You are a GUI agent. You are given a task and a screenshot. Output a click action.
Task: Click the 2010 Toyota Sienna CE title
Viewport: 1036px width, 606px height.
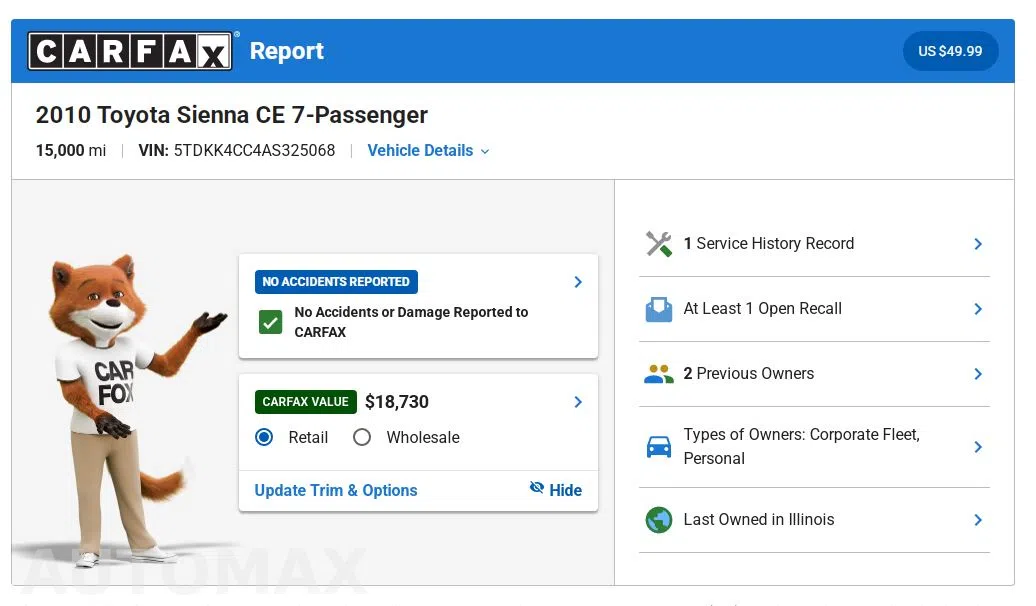pos(232,115)
